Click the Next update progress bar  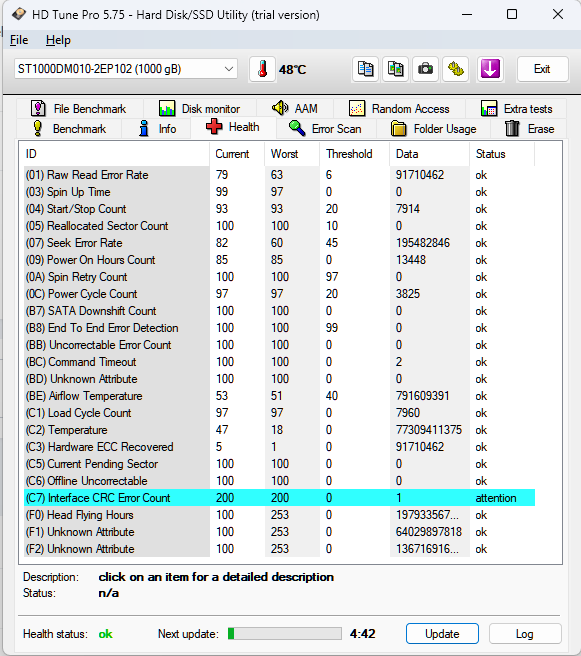point(284,634)
